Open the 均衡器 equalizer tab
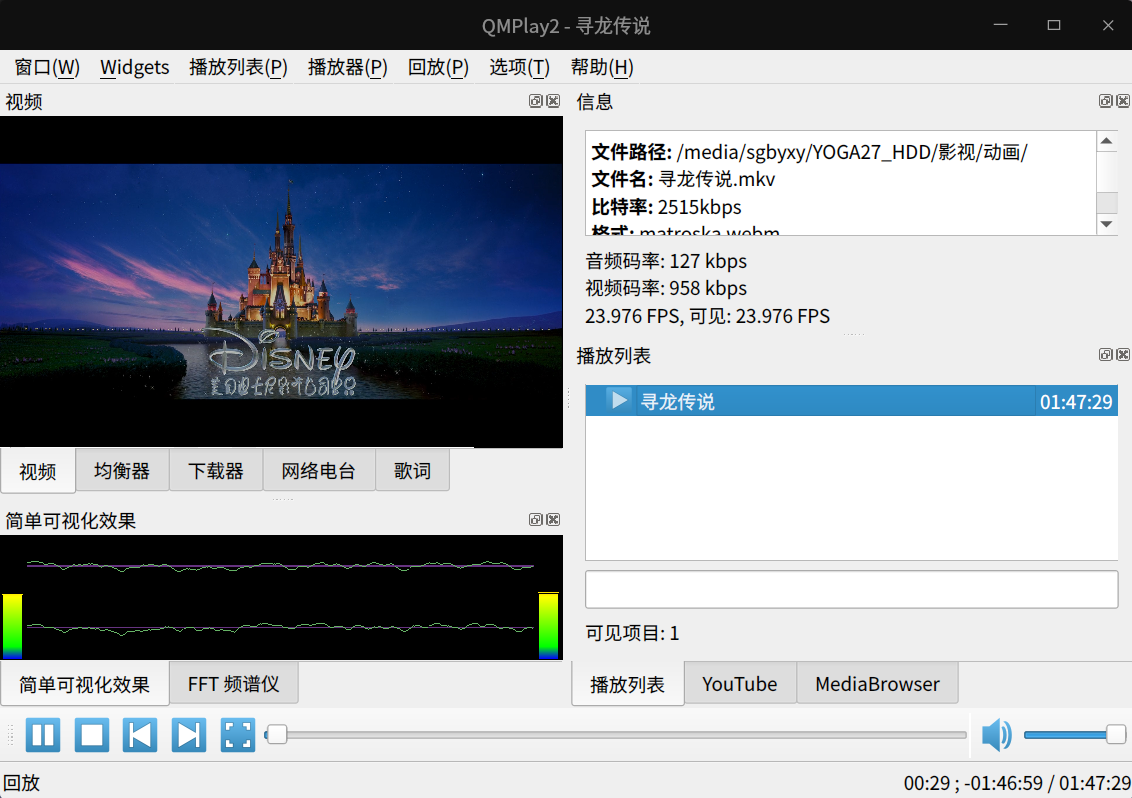The image size is (1132, 798). 122,471
